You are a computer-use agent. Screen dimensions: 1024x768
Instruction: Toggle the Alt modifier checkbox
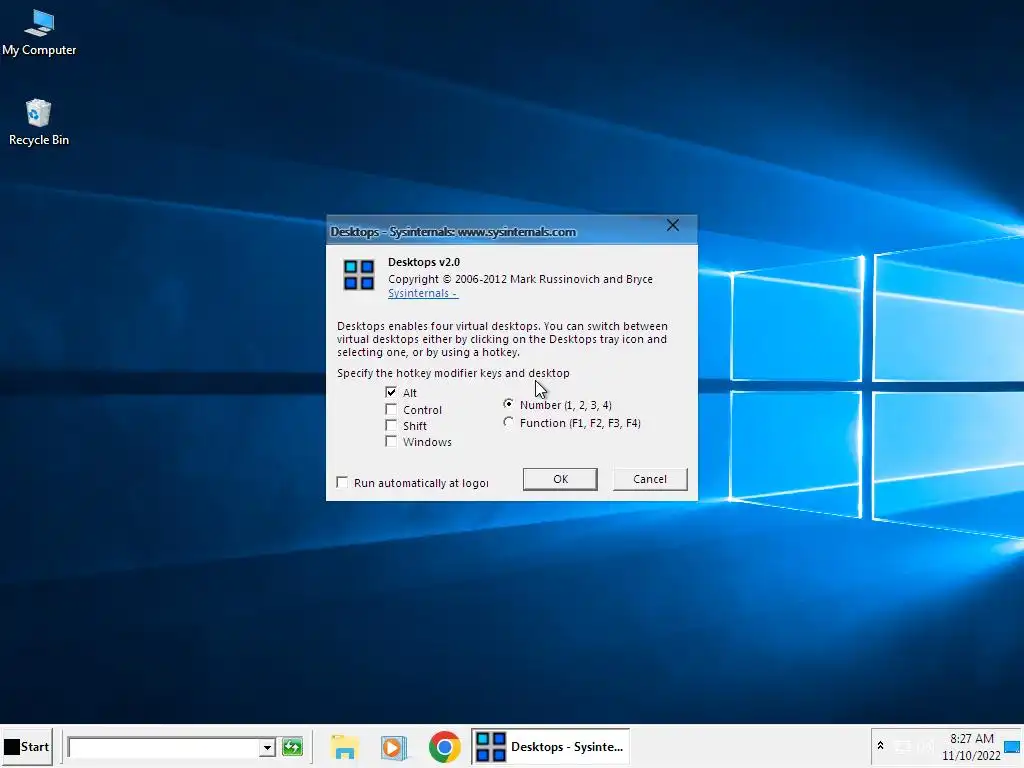tap(391, 392)
